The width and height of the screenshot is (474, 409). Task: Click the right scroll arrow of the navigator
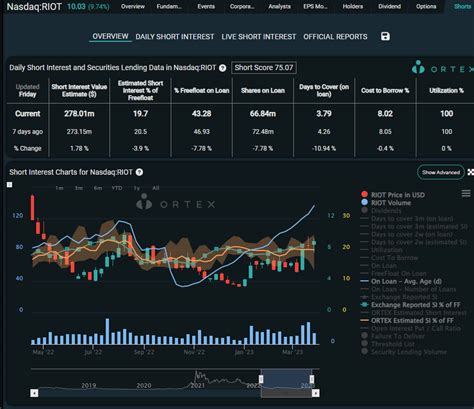pos(316,393)
